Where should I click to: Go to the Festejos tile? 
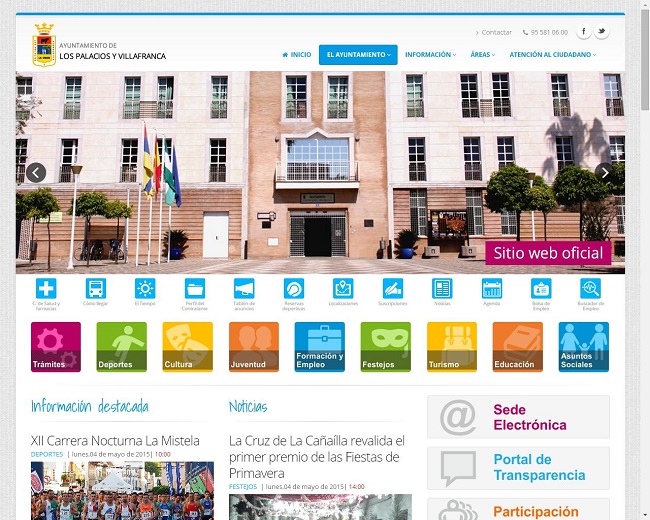pyautogui.click(x=386, y=347)
